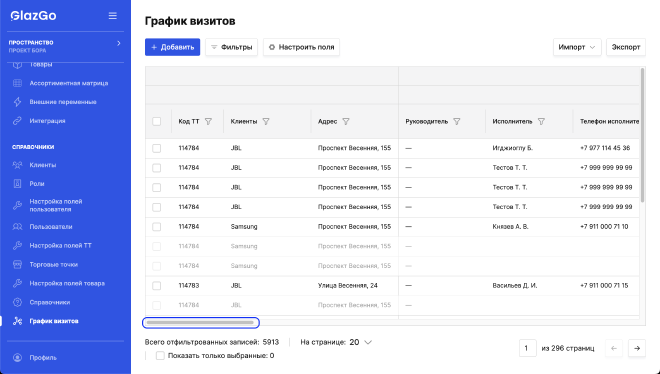Check the Samsung row with Князев А. В.
This screenshot has width=660, height=374.
coord(157,227)
